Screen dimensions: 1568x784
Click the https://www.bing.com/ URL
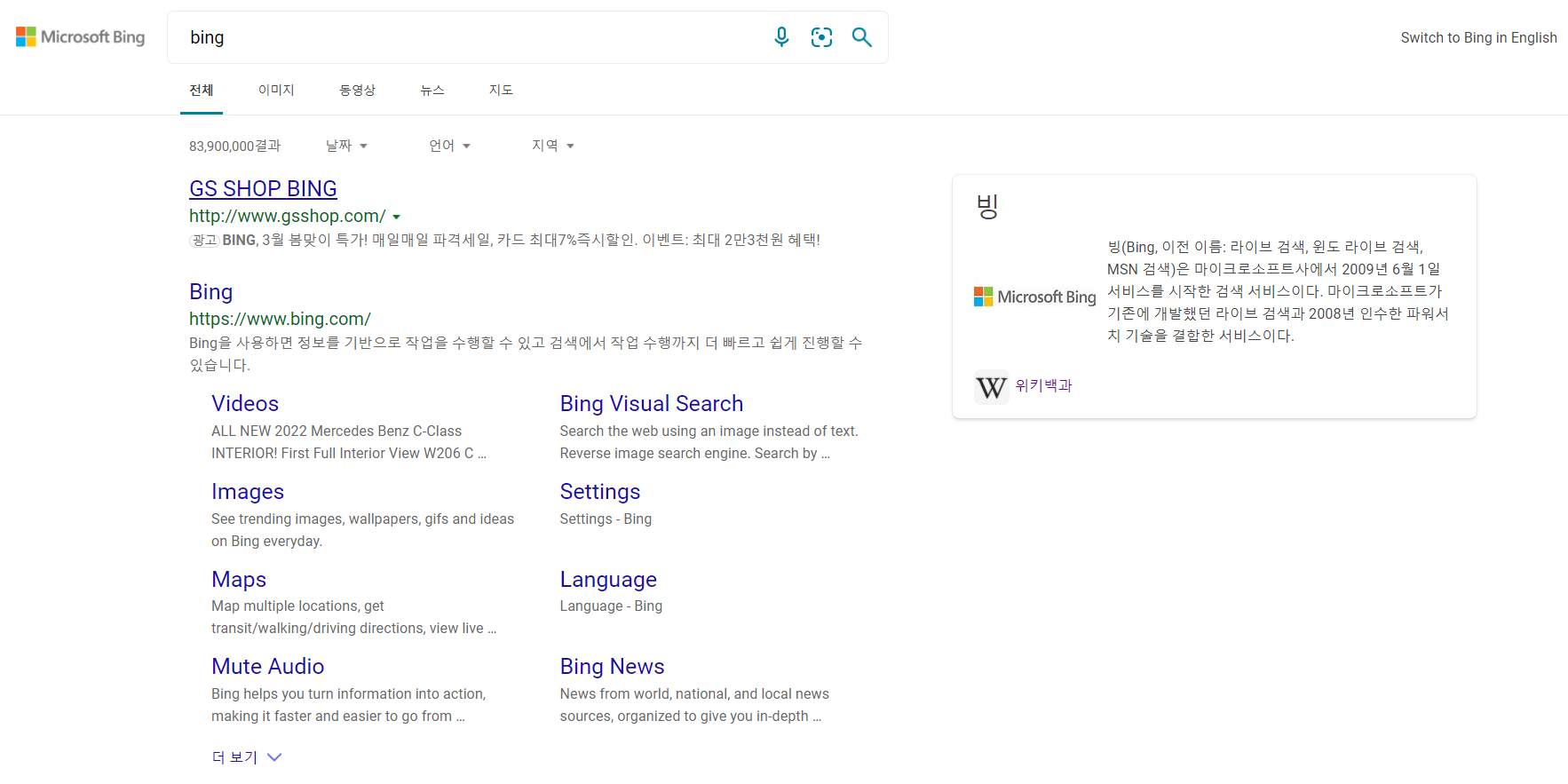click(x=280, y=319)
